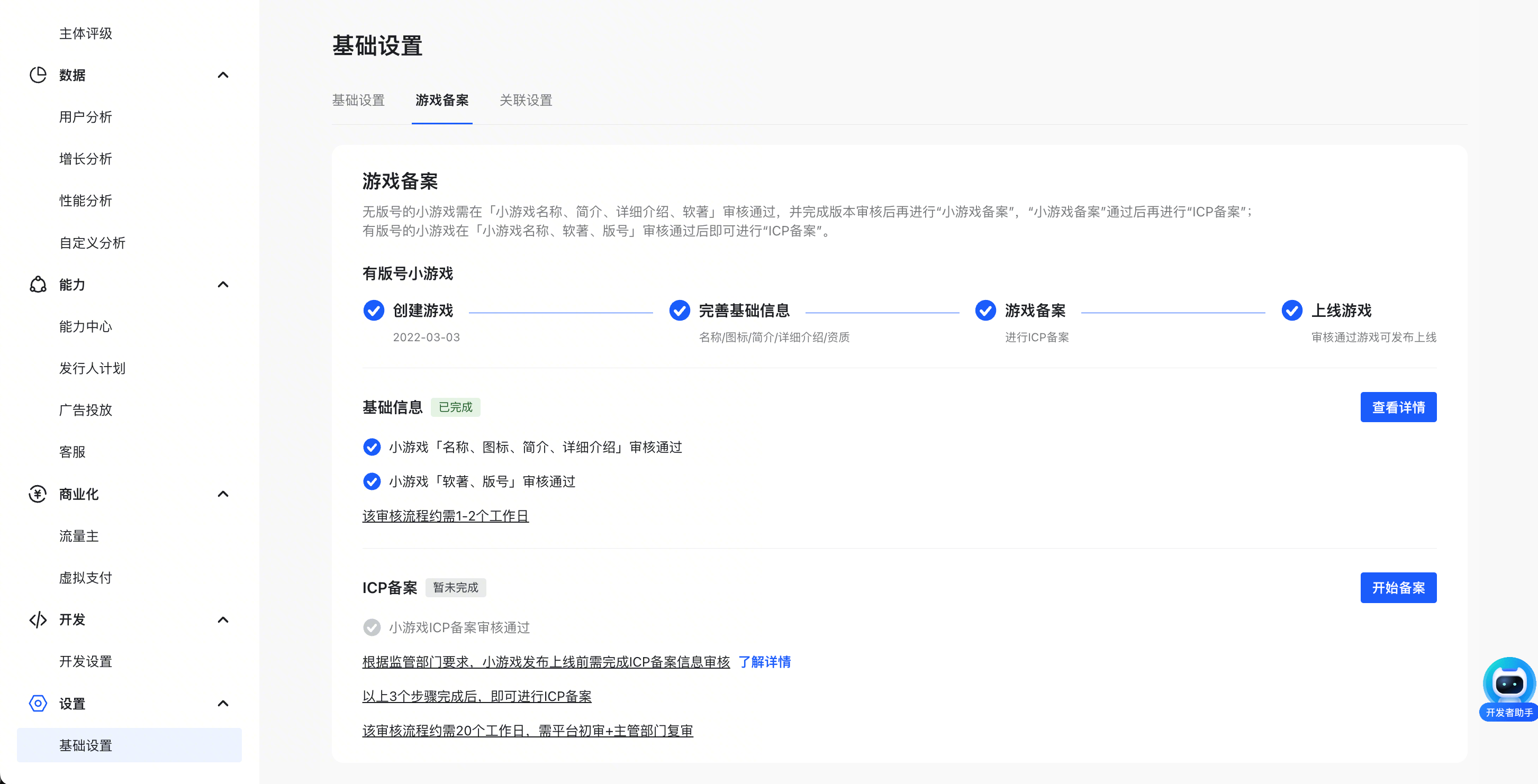The height and width of the screenshot is (784, 1538).
Task: Switch to the 基础设置 tab
Action: [358, 100]
